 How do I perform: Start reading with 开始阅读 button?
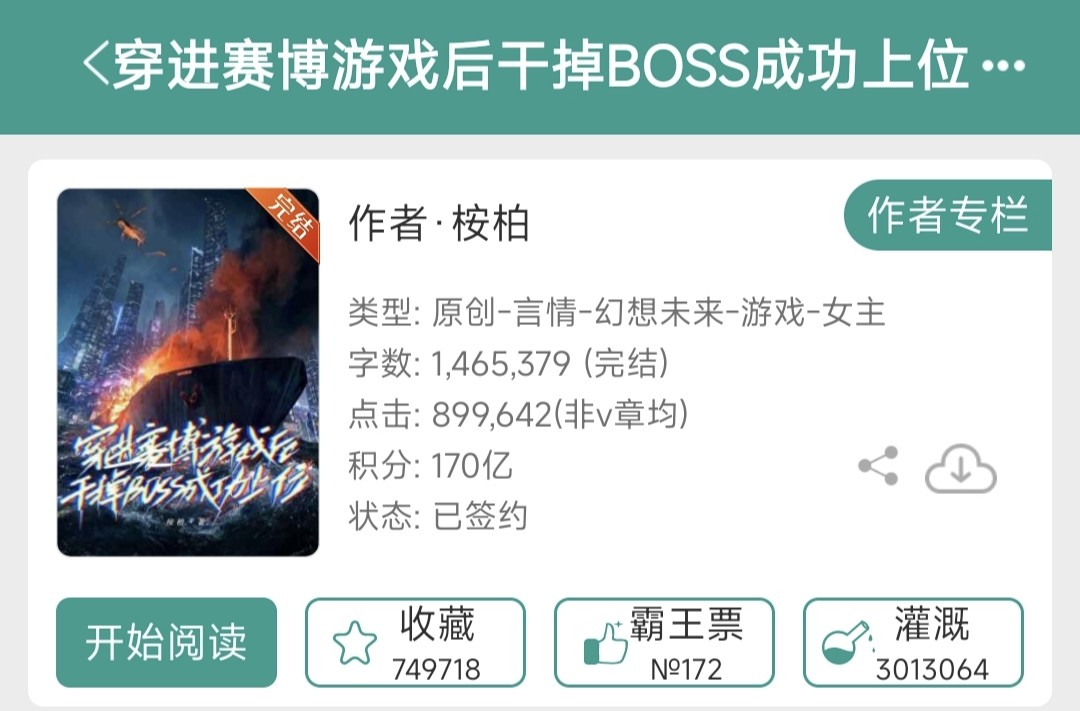point(166,642)
